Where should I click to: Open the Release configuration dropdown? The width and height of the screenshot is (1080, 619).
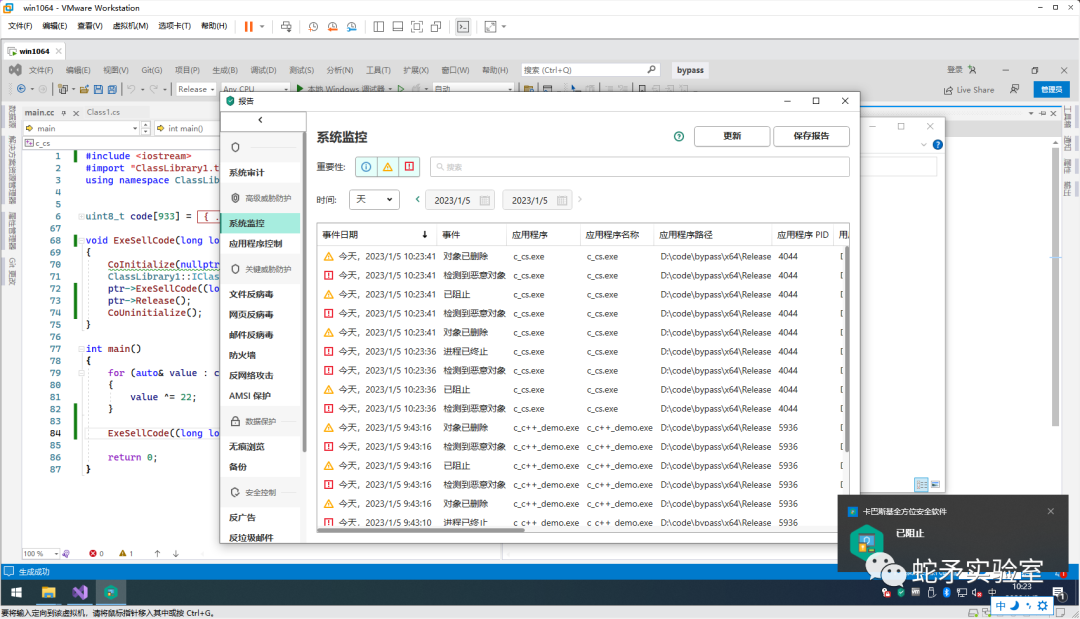[x=197, y=89]
